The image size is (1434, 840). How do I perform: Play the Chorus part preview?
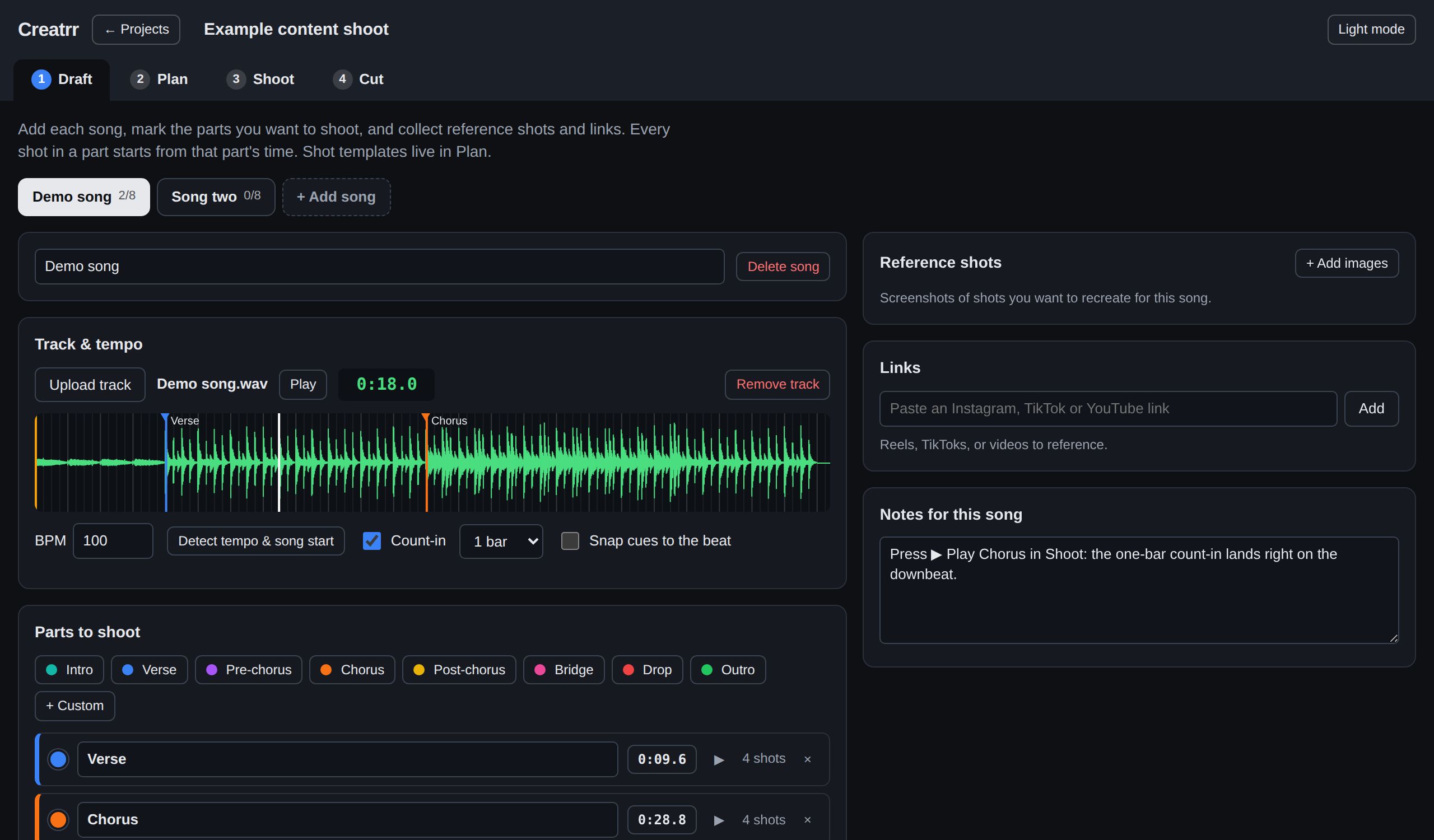click(719, 819)
